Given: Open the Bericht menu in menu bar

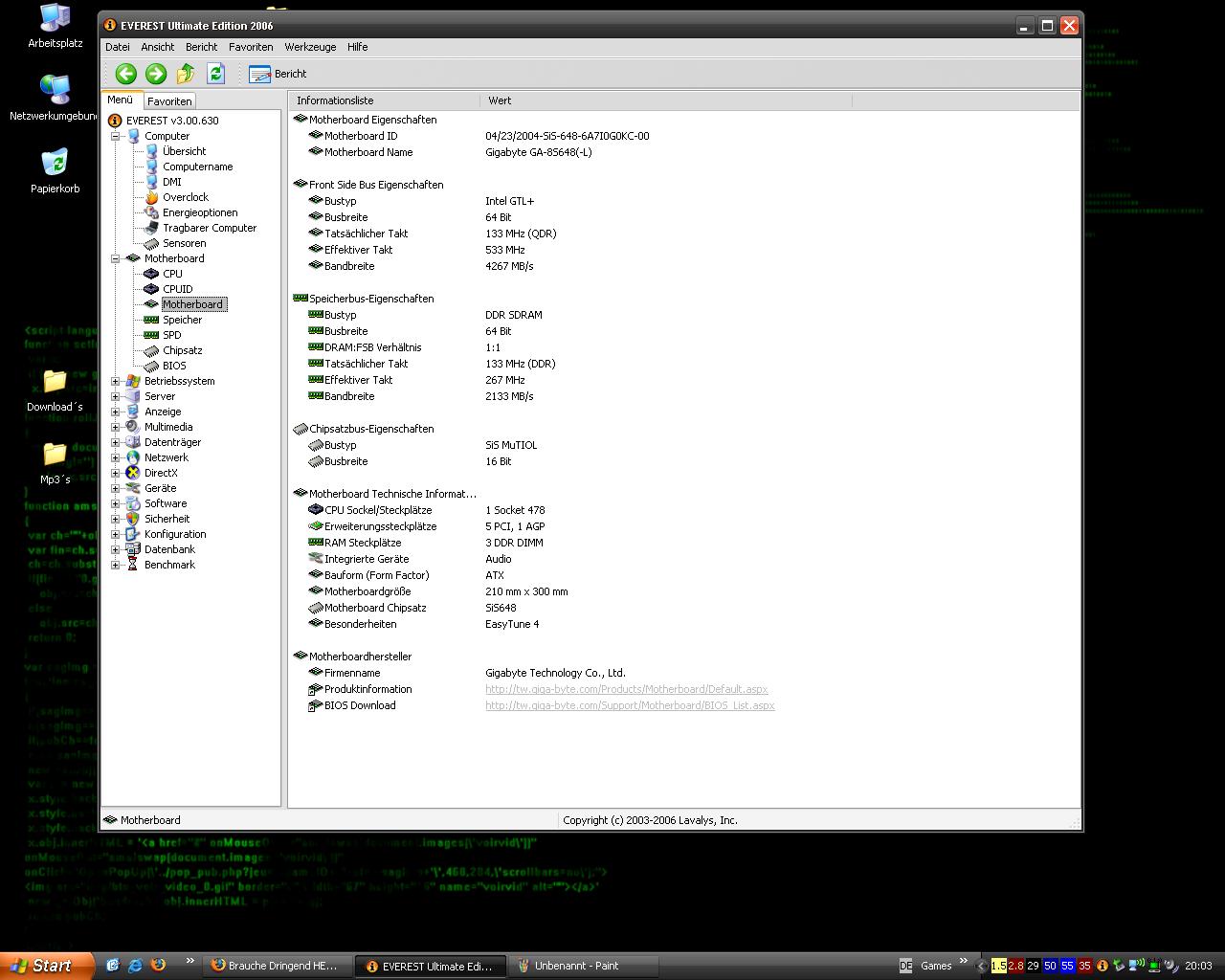Looking at the screenshot, I should [202, 47].
